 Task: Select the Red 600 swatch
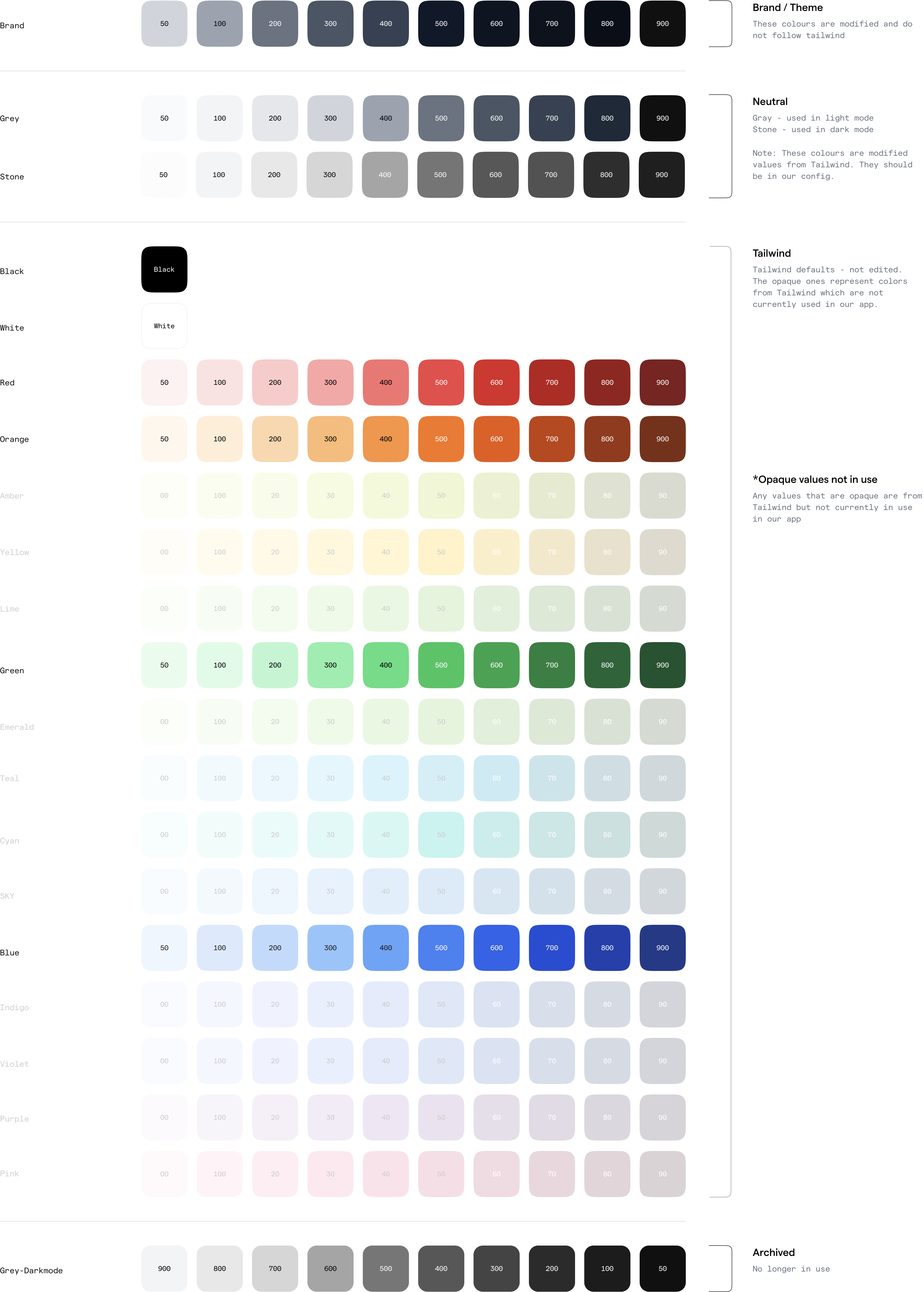click(496, 382)
